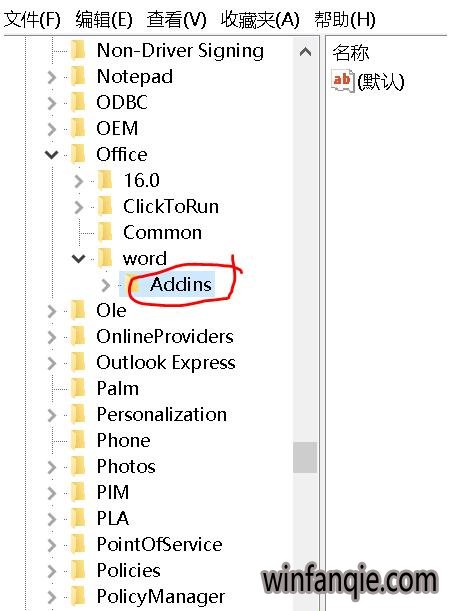Click the 16.0 folder icon
Screen dimensions: 453x611
[x=105, y=180]
